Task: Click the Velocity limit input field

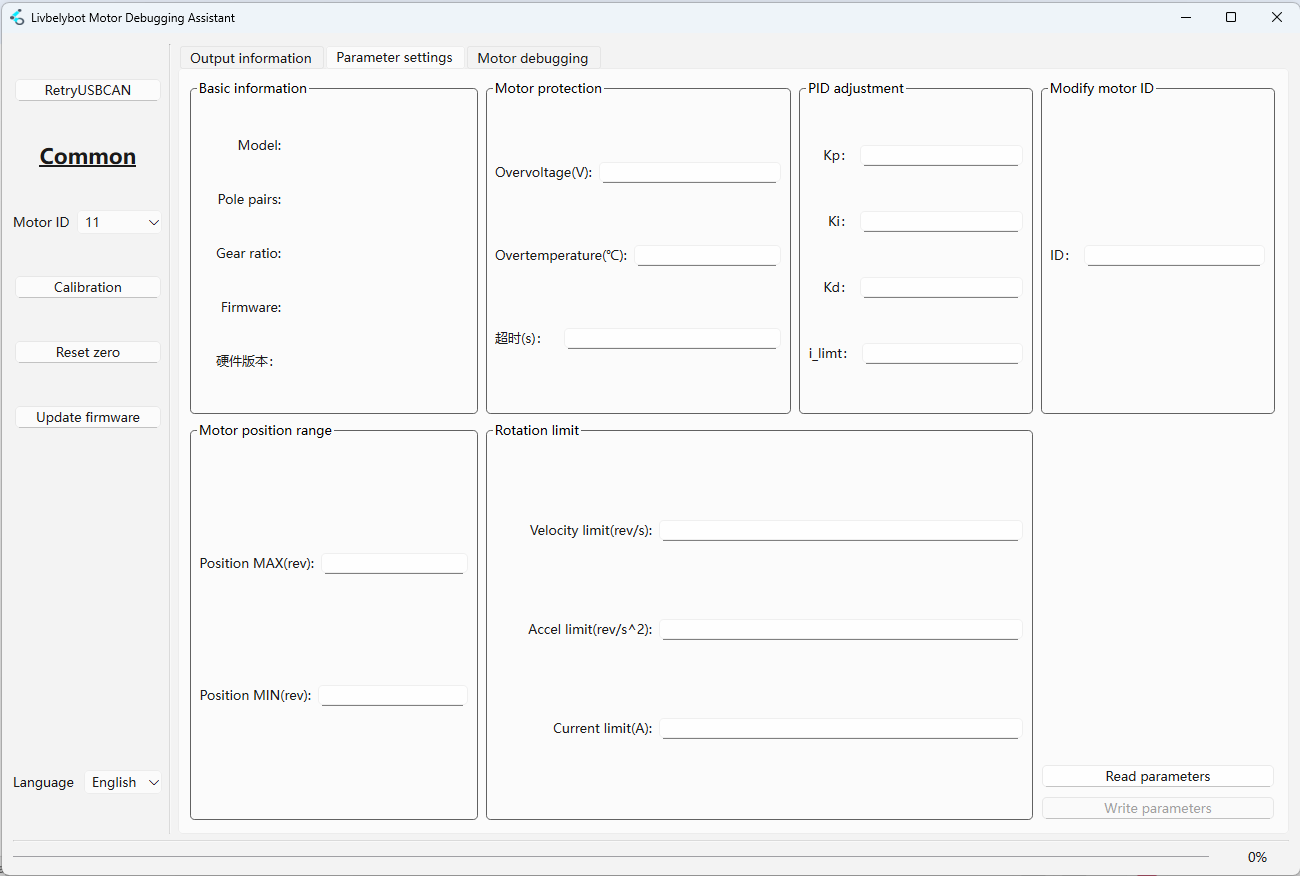Action: (x=840, y=530)
